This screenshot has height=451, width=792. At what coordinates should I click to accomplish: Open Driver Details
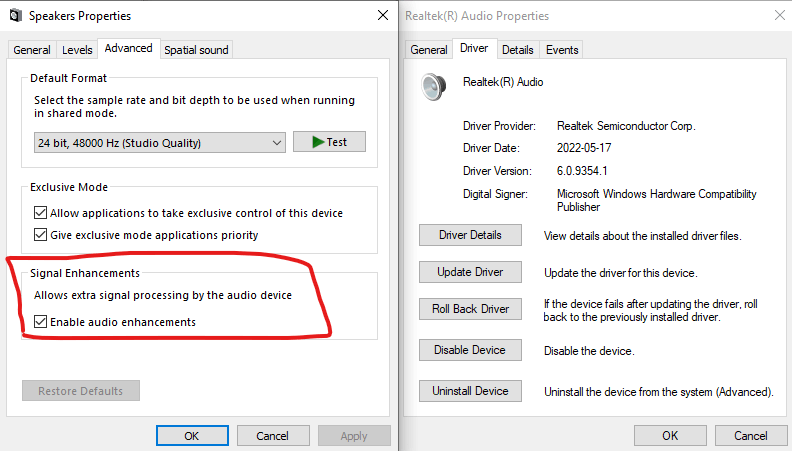(x=470, y=235)
